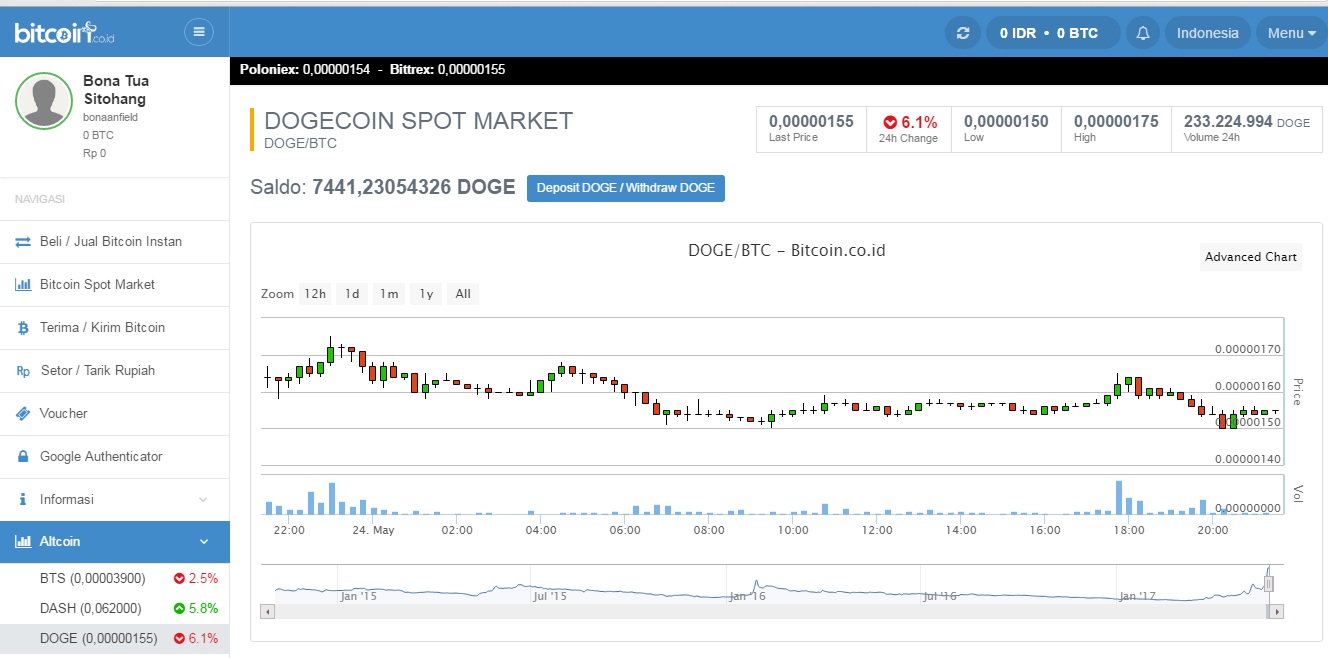Screen dimensions: 1328x658
Task: Click the user avatar picture
Action: 44,100
